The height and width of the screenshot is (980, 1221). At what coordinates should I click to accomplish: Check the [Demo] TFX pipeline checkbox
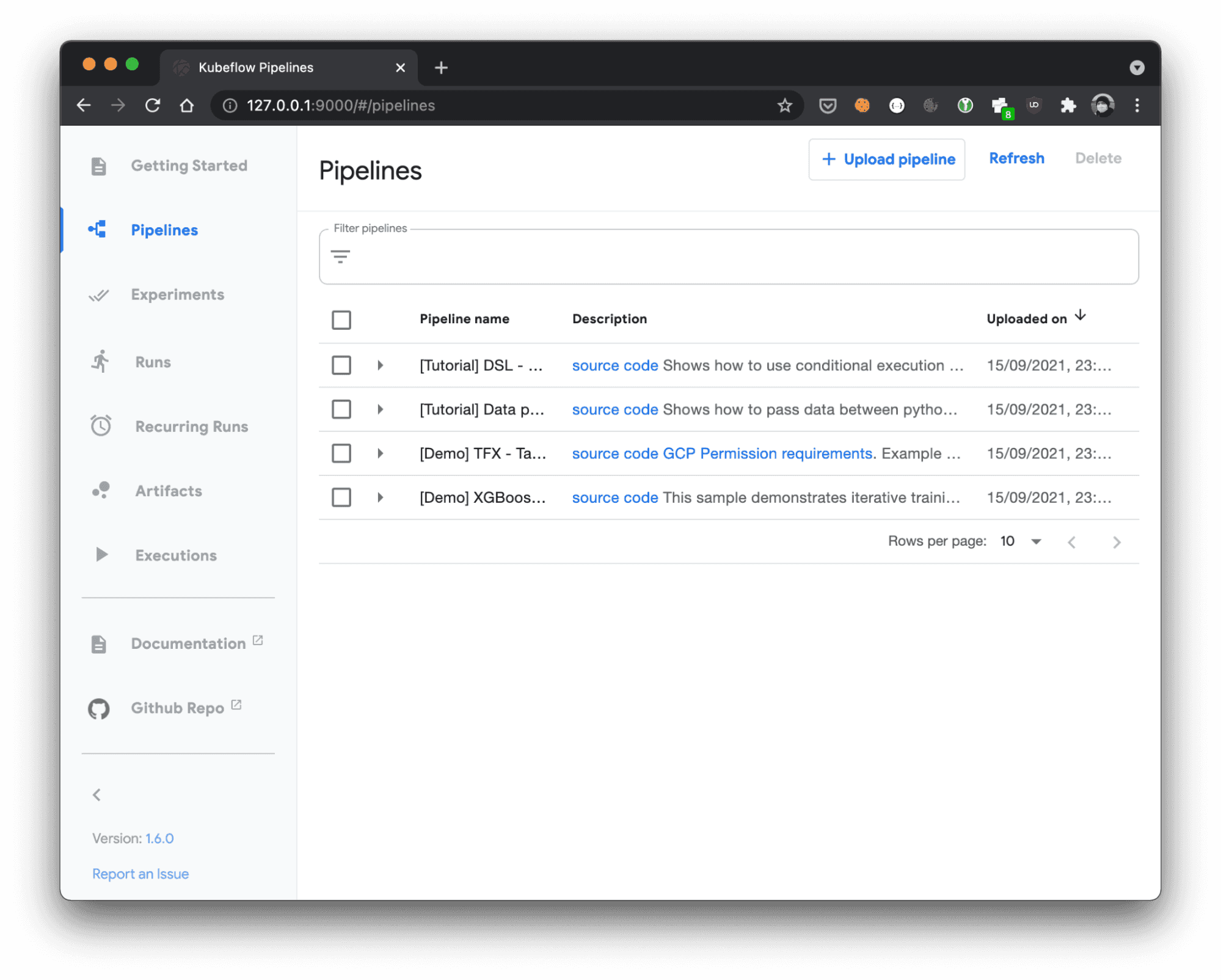pos(341,453)
